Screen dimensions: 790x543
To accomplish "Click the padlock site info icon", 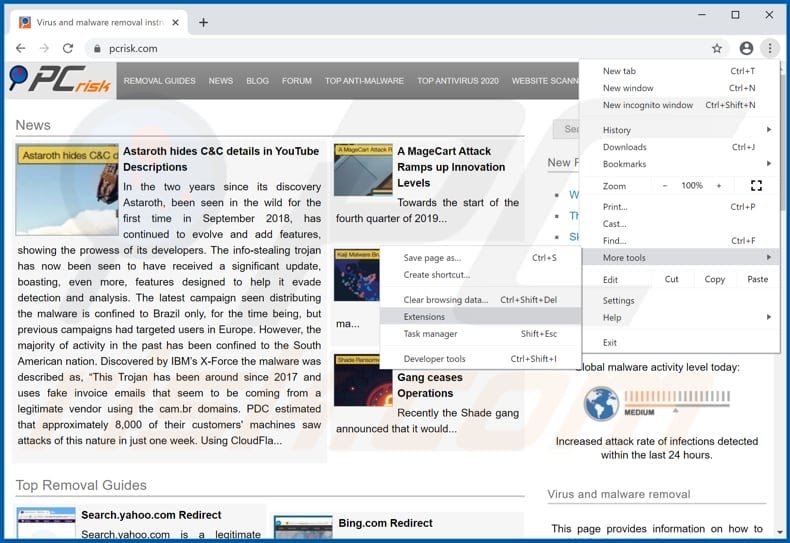I will tap(97, 48).
